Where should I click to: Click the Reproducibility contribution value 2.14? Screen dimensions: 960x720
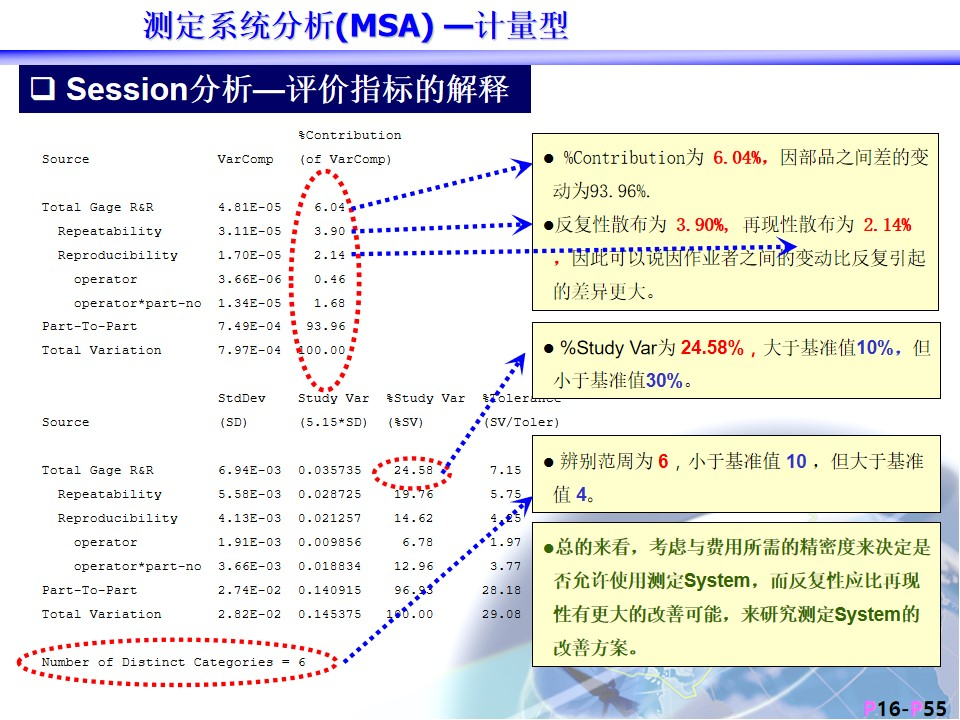tap(329, 256)
